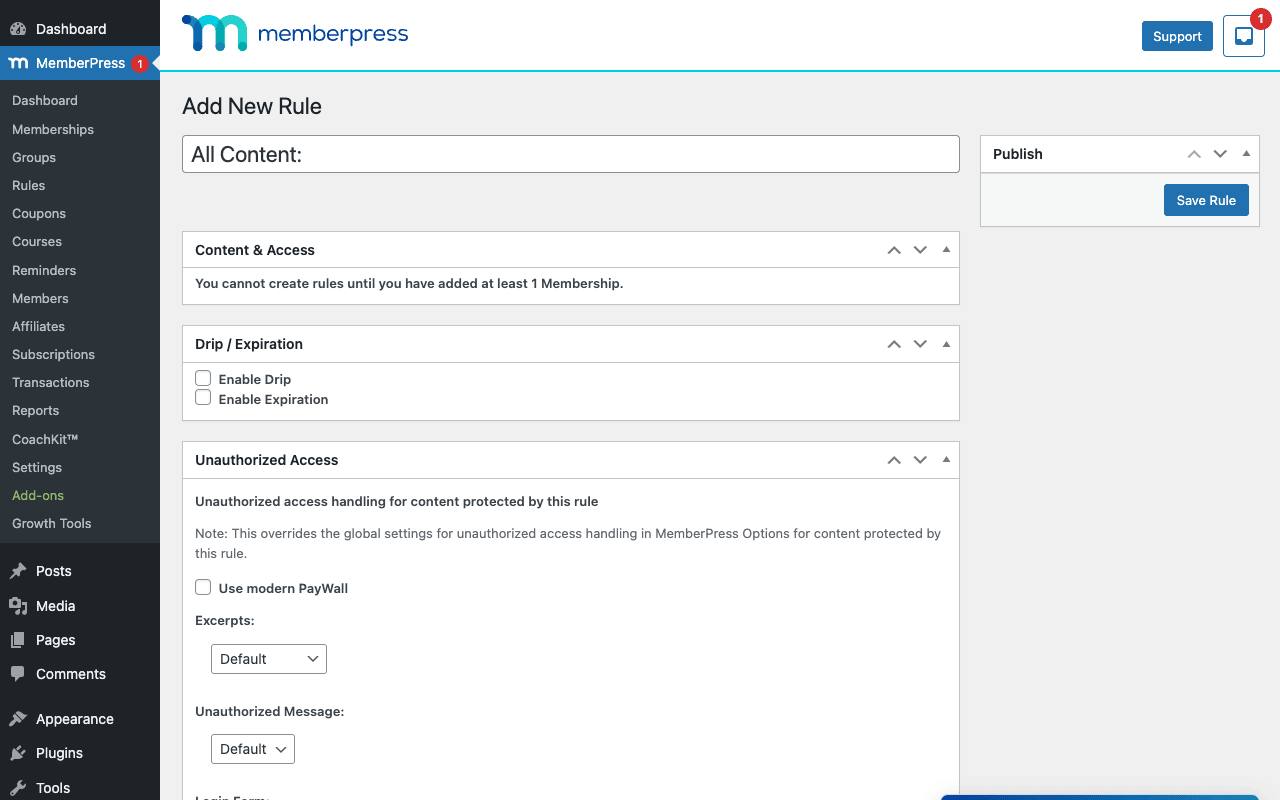Enable Expiration checkbox
The image size is (1280, 800).
203,398
